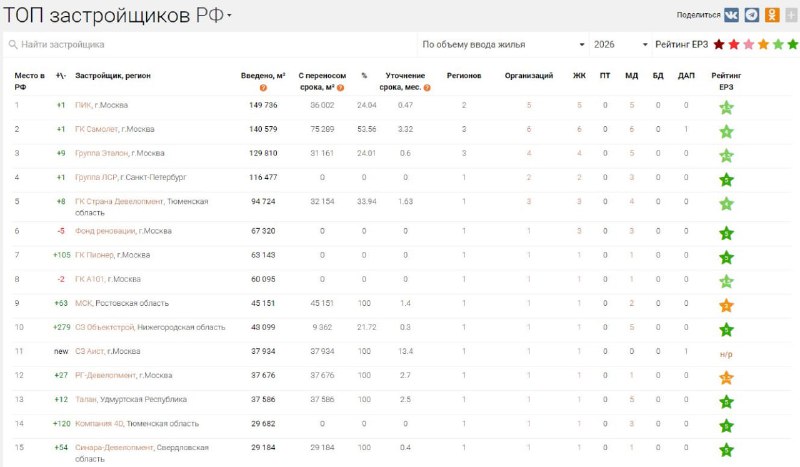This screenshot has width=800, height=467.
Task: Filter by dark red rating star
Action: coord(719,44)
